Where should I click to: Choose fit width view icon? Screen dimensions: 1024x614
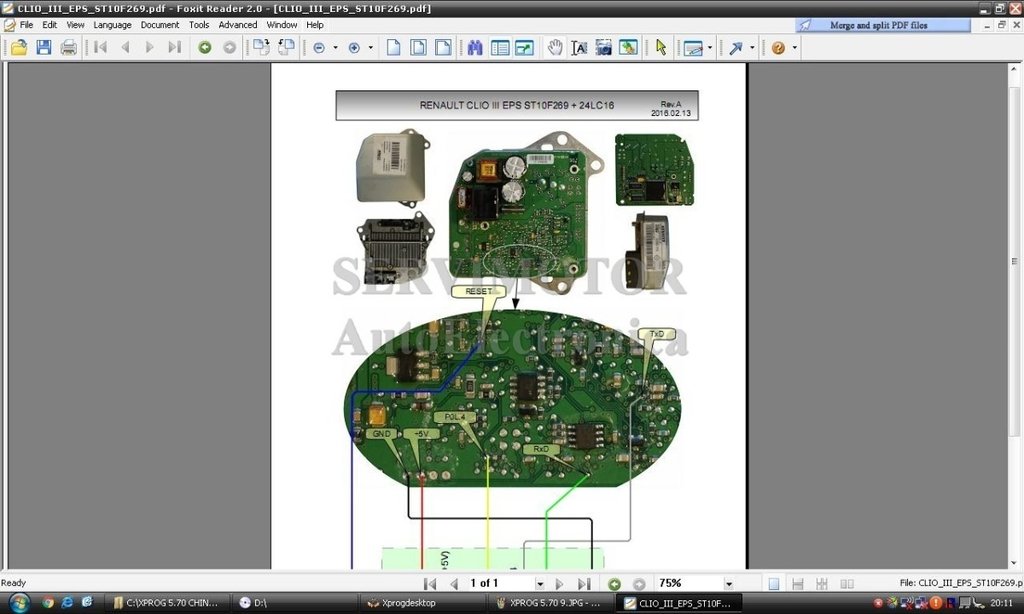tap(443, 48)
